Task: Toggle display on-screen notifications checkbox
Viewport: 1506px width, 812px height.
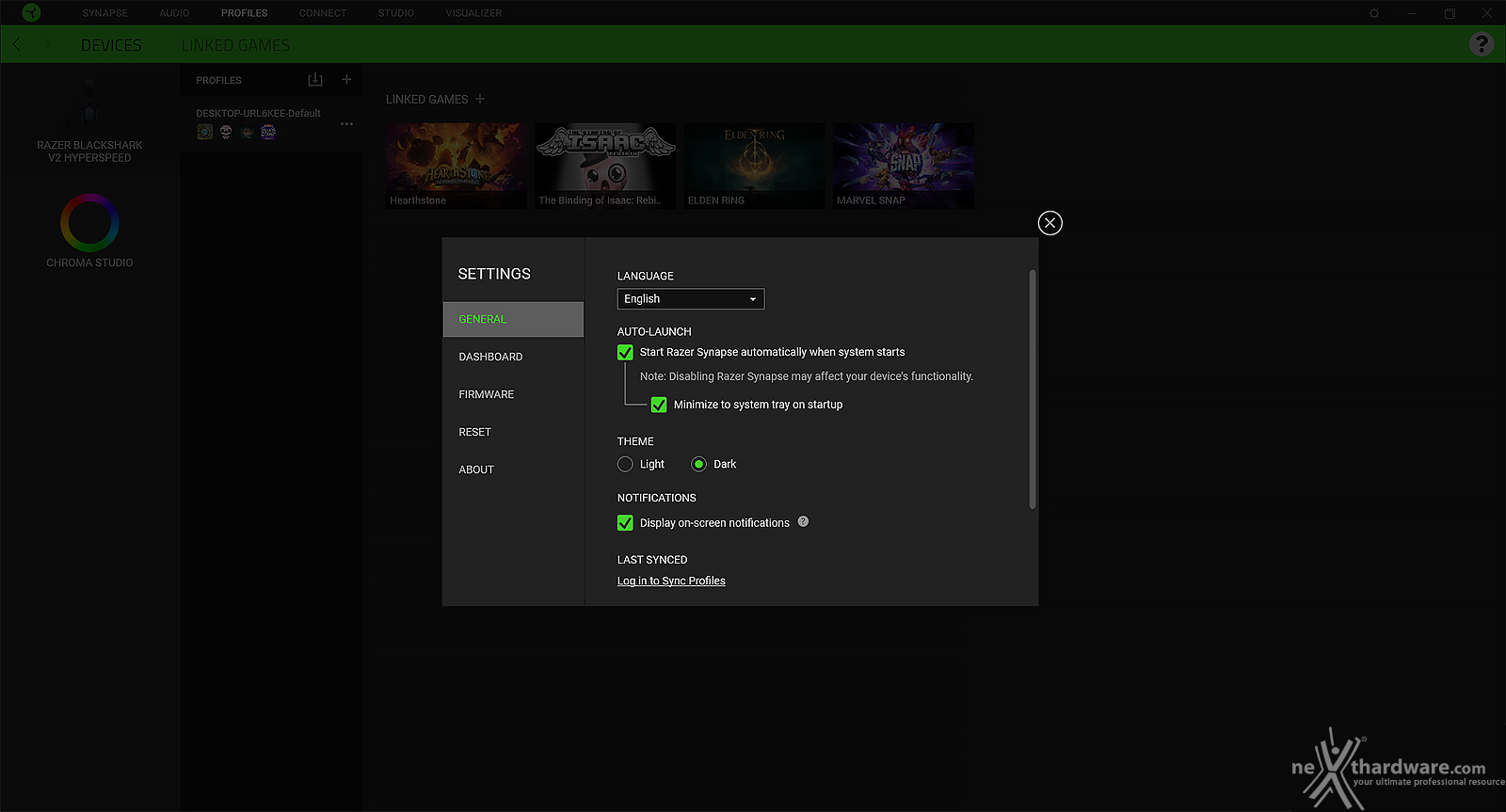Action: (625, 522)
